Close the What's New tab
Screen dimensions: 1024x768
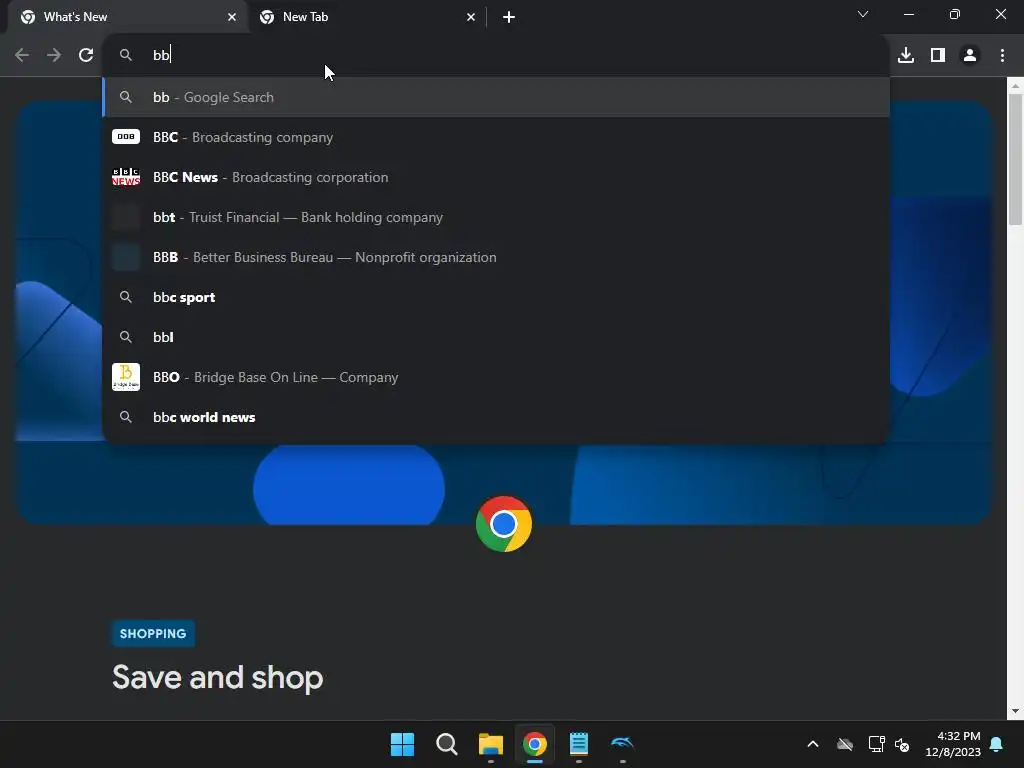(232, 17)
